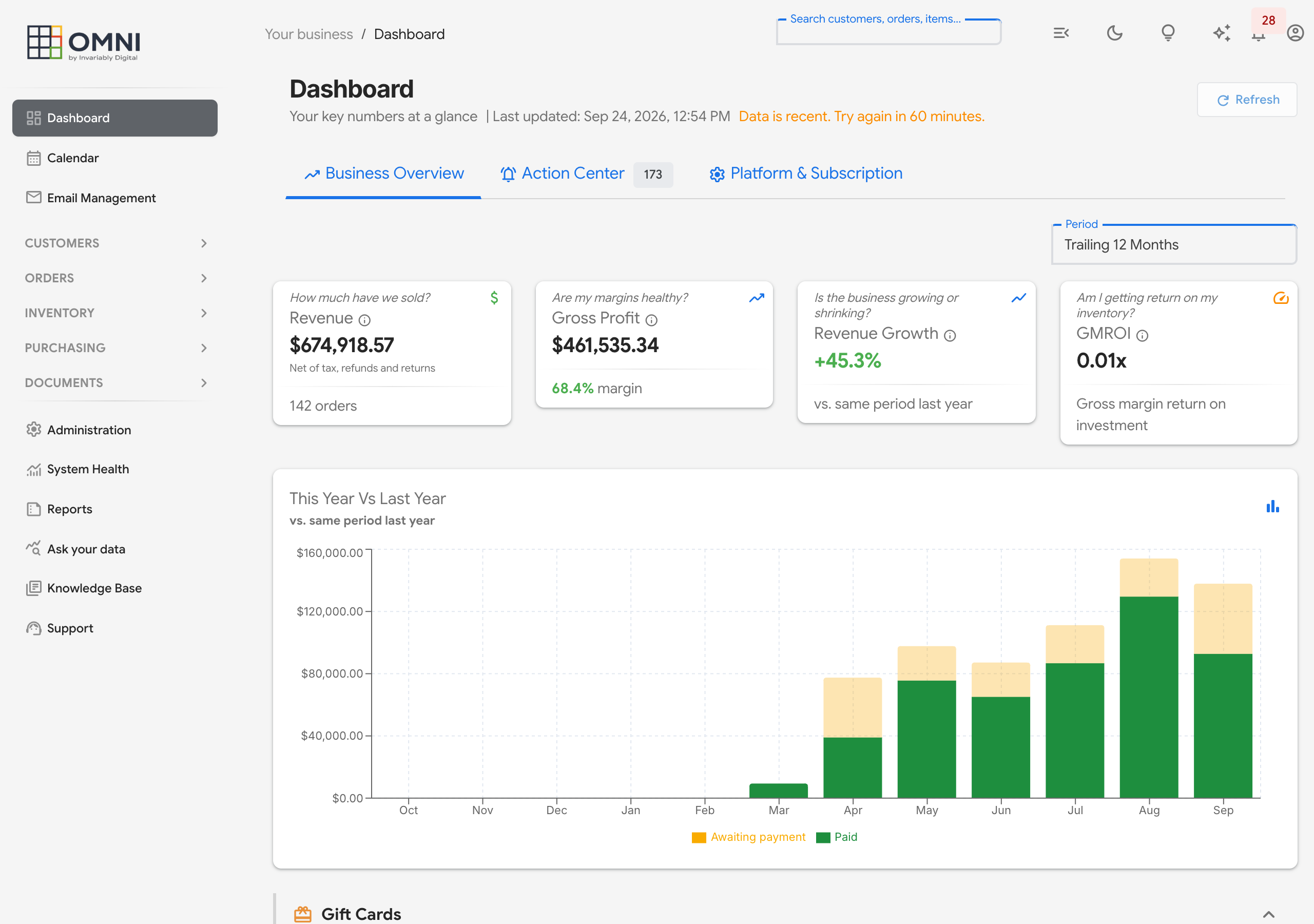Viewport: 1314px width, 924px height.
Task: Open System Health page
Action: tap(114, 469)
